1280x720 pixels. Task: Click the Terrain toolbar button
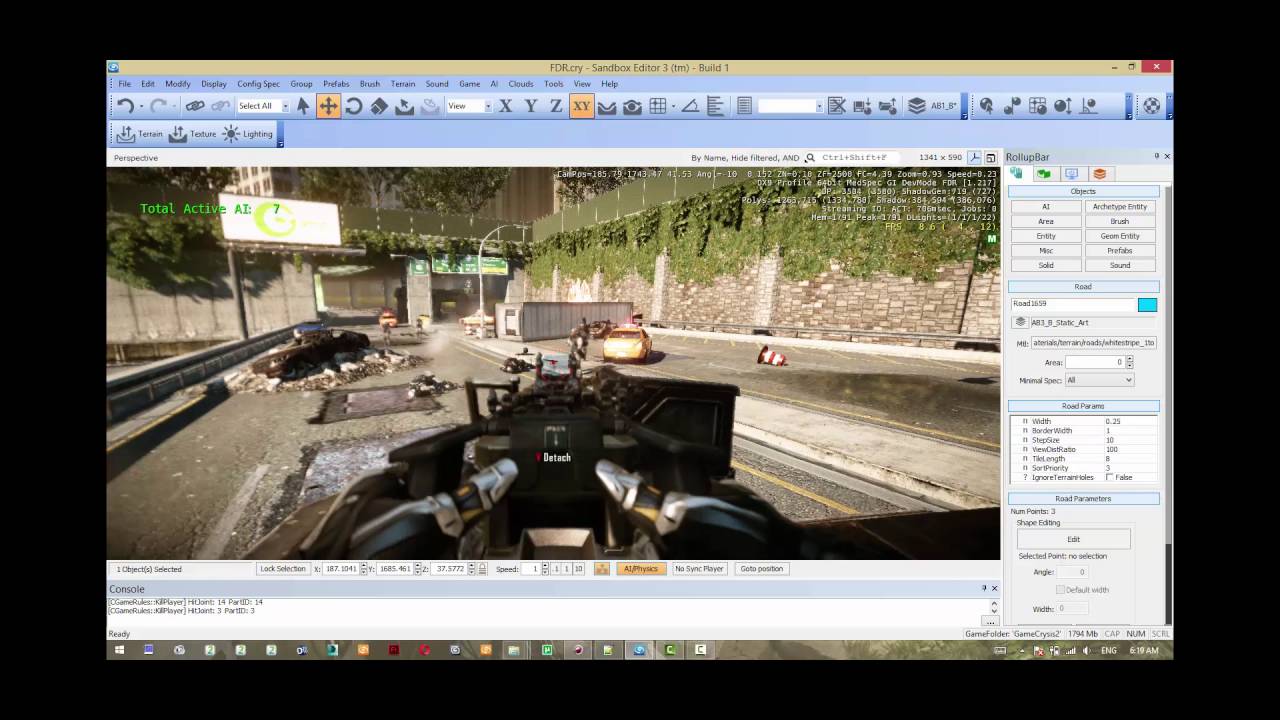pyautogui.click(x=140, y=134)
